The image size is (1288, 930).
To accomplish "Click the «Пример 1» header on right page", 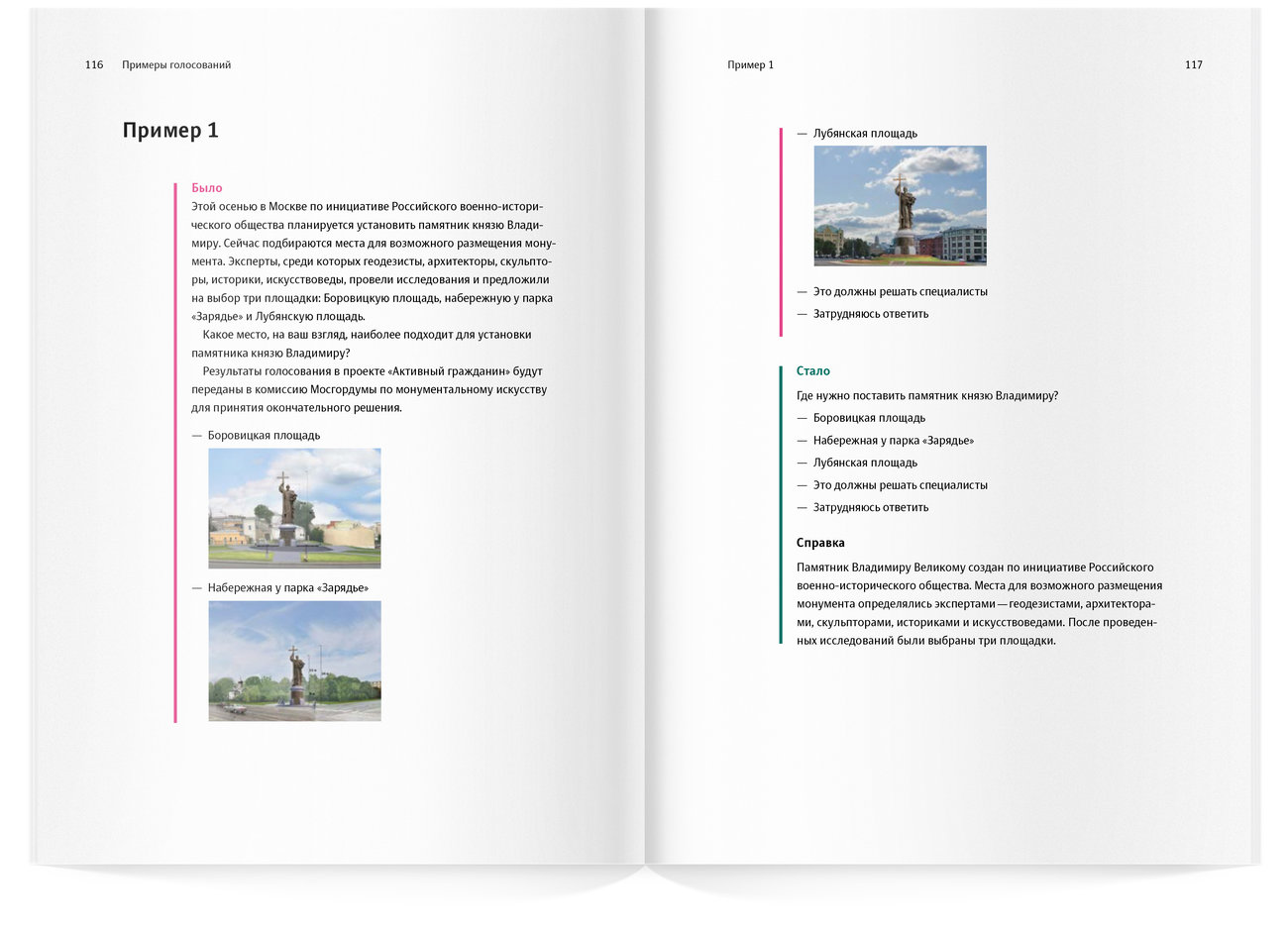I will pyautogui.click(x=750, y=65).
